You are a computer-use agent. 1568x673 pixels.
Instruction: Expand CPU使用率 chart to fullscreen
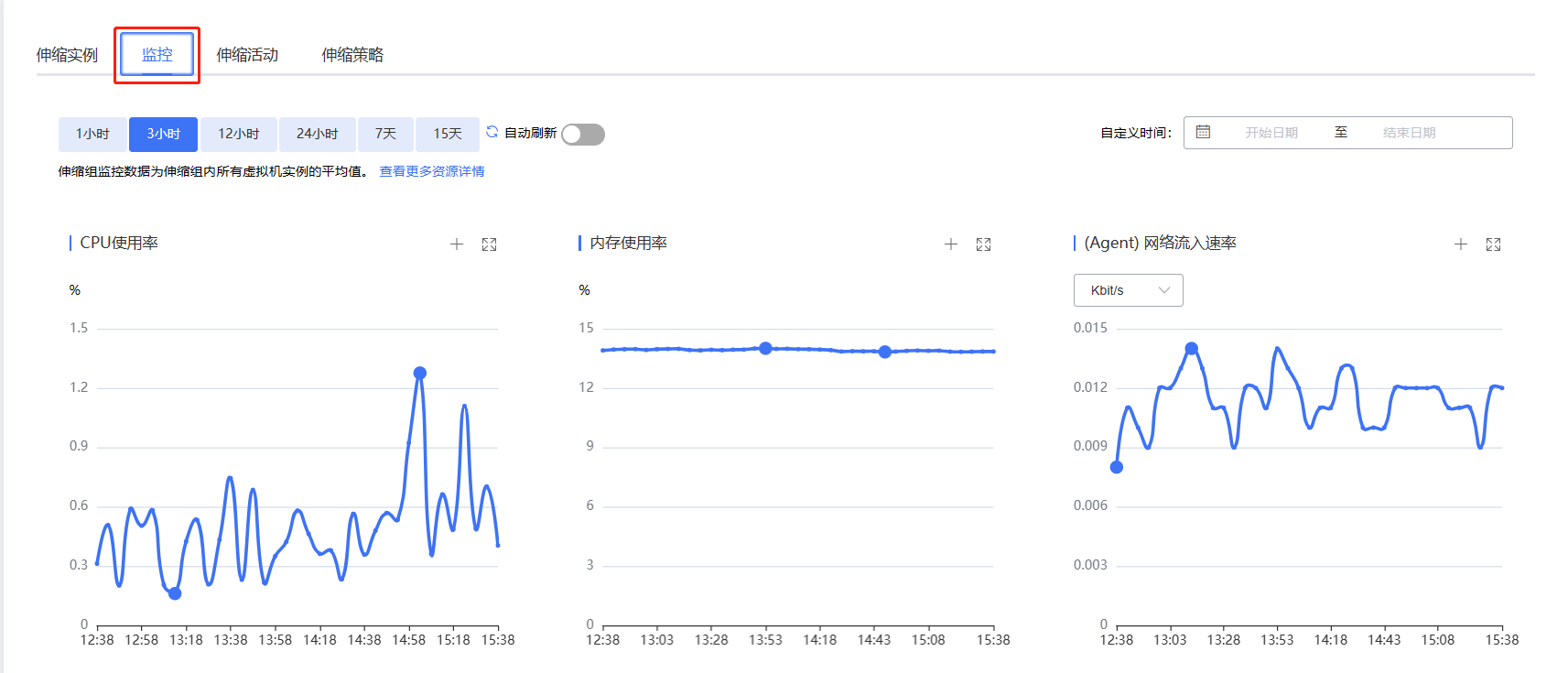click(x=490, y=244)
